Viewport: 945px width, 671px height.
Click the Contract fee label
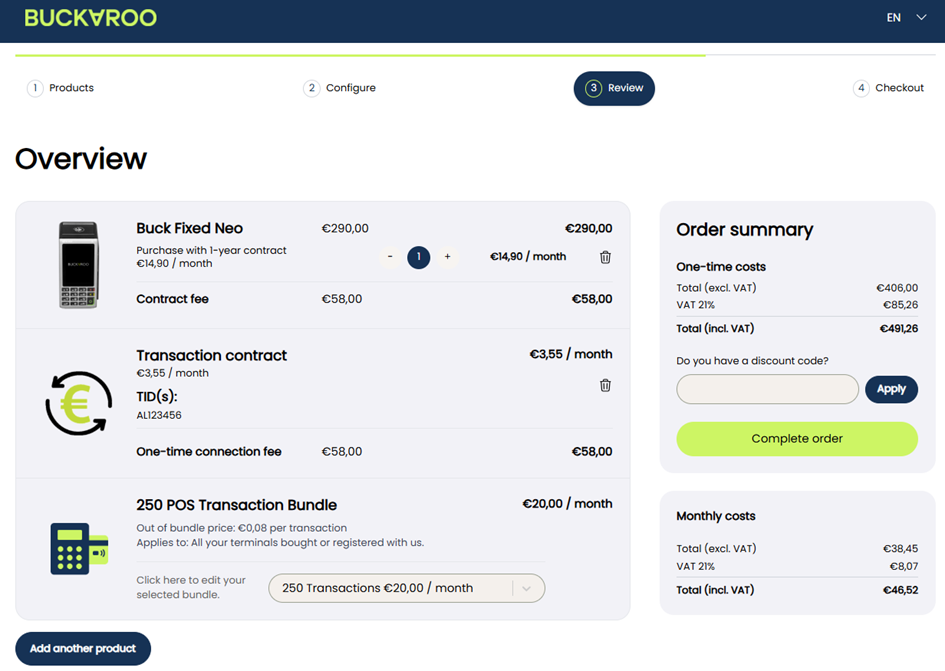pyautogui.click(x=172, y=299)
